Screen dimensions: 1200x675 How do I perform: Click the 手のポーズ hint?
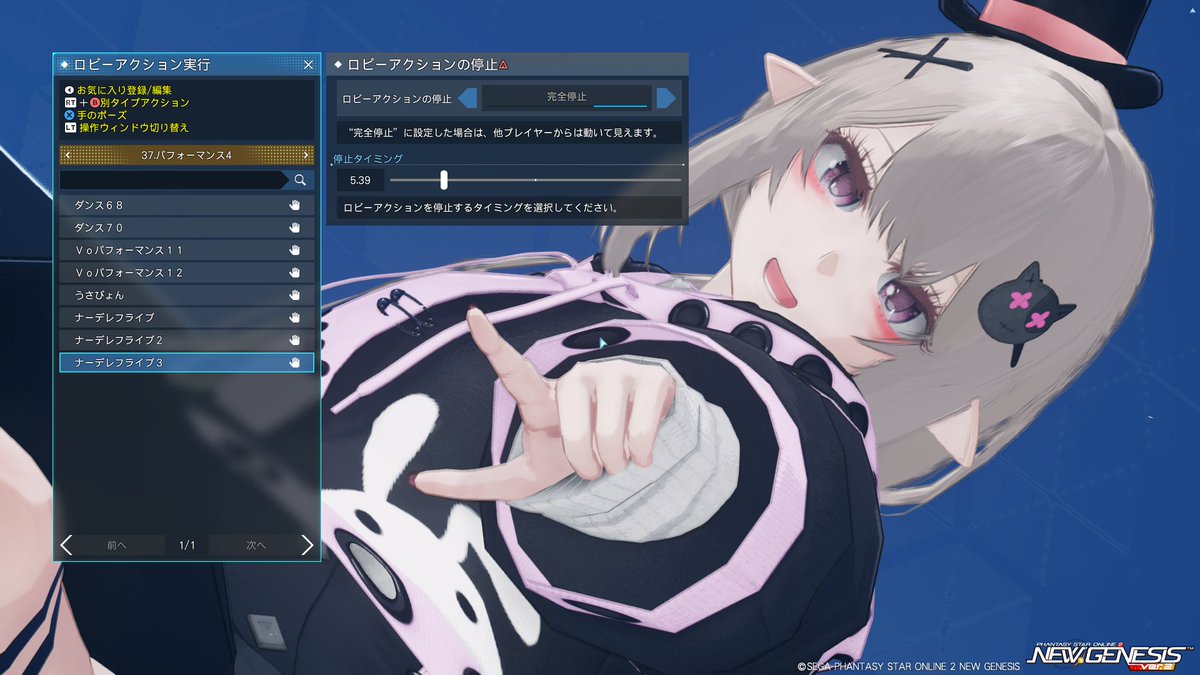(102, 115)
